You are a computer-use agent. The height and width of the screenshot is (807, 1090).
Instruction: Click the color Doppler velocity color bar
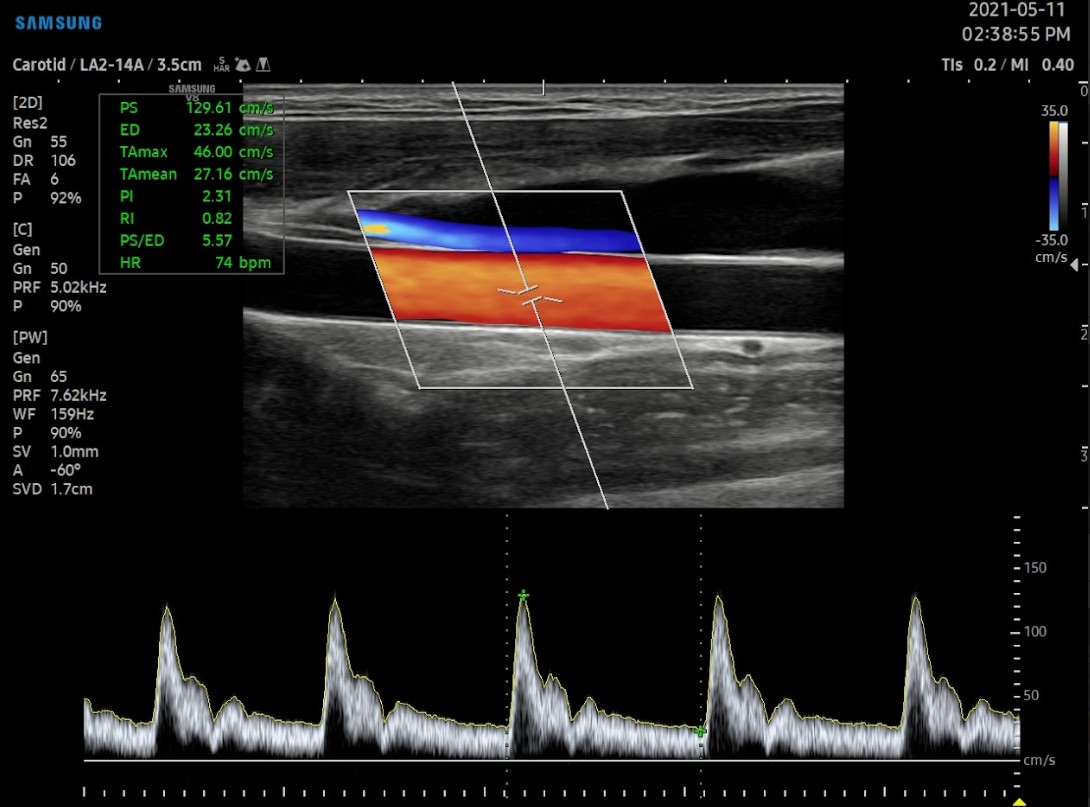[x=1053, y=175]
